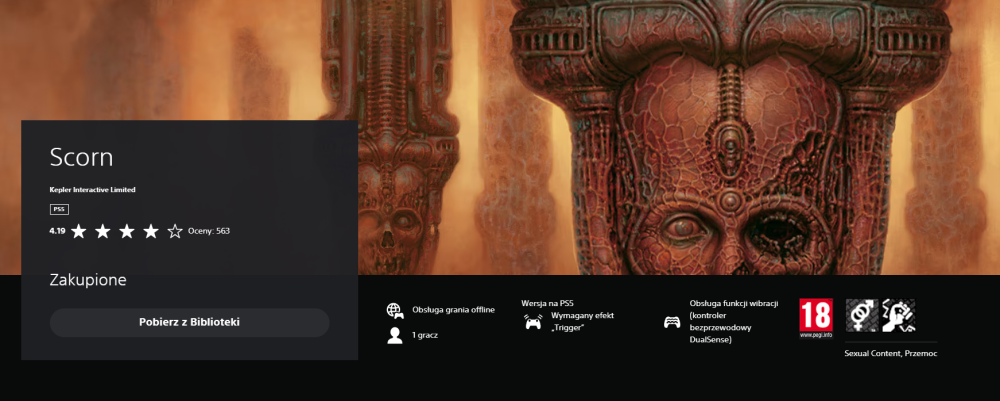Select the first rating star
The width and height of the screenshot is (1000, 401).
[x=78, y=231]
